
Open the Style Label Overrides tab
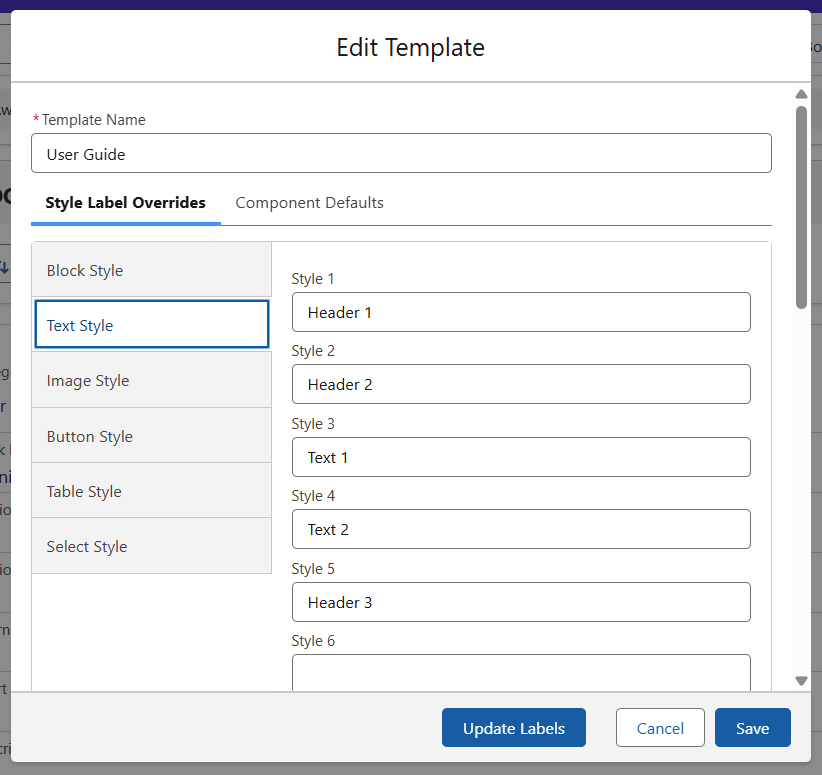tap(125, 203)
